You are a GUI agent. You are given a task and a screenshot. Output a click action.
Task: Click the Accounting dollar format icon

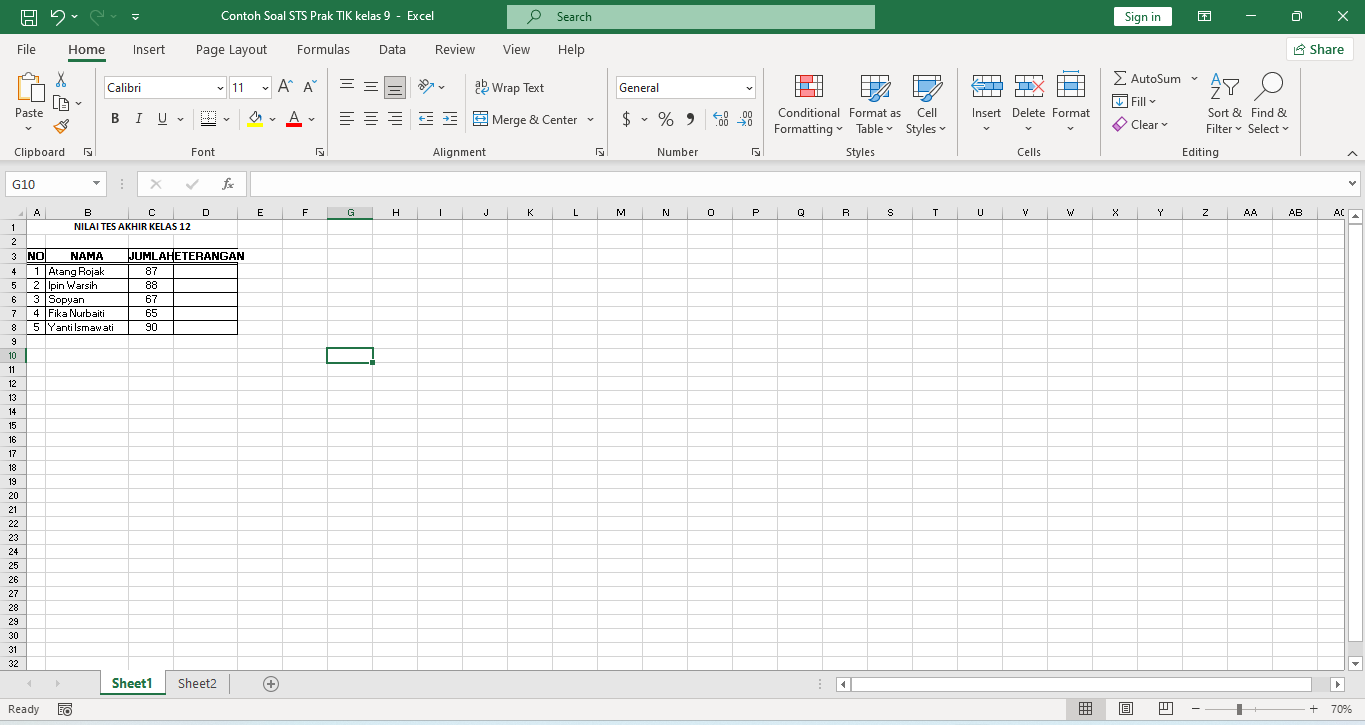[x=627, y=119]
